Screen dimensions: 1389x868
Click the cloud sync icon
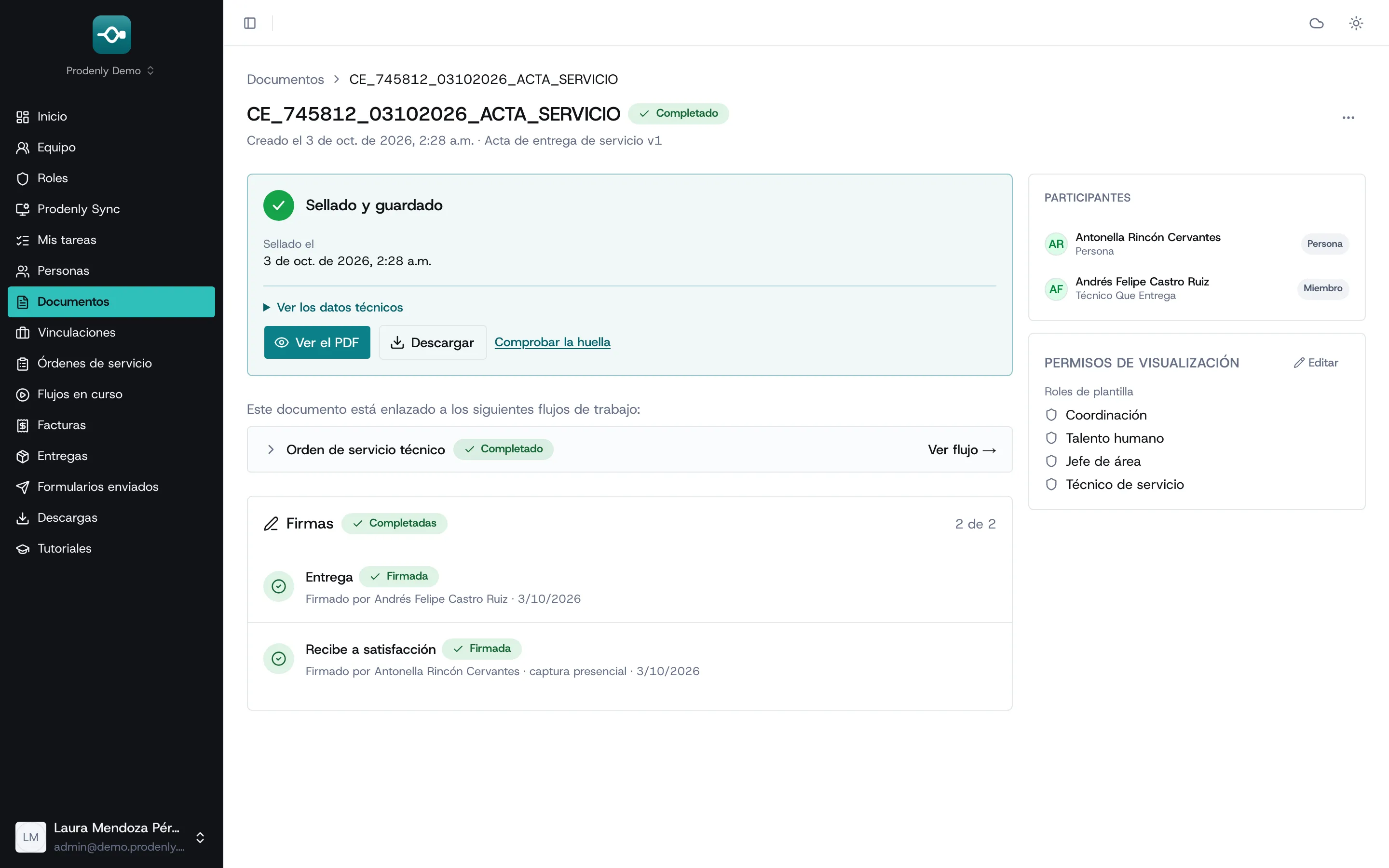(1316, 23)
